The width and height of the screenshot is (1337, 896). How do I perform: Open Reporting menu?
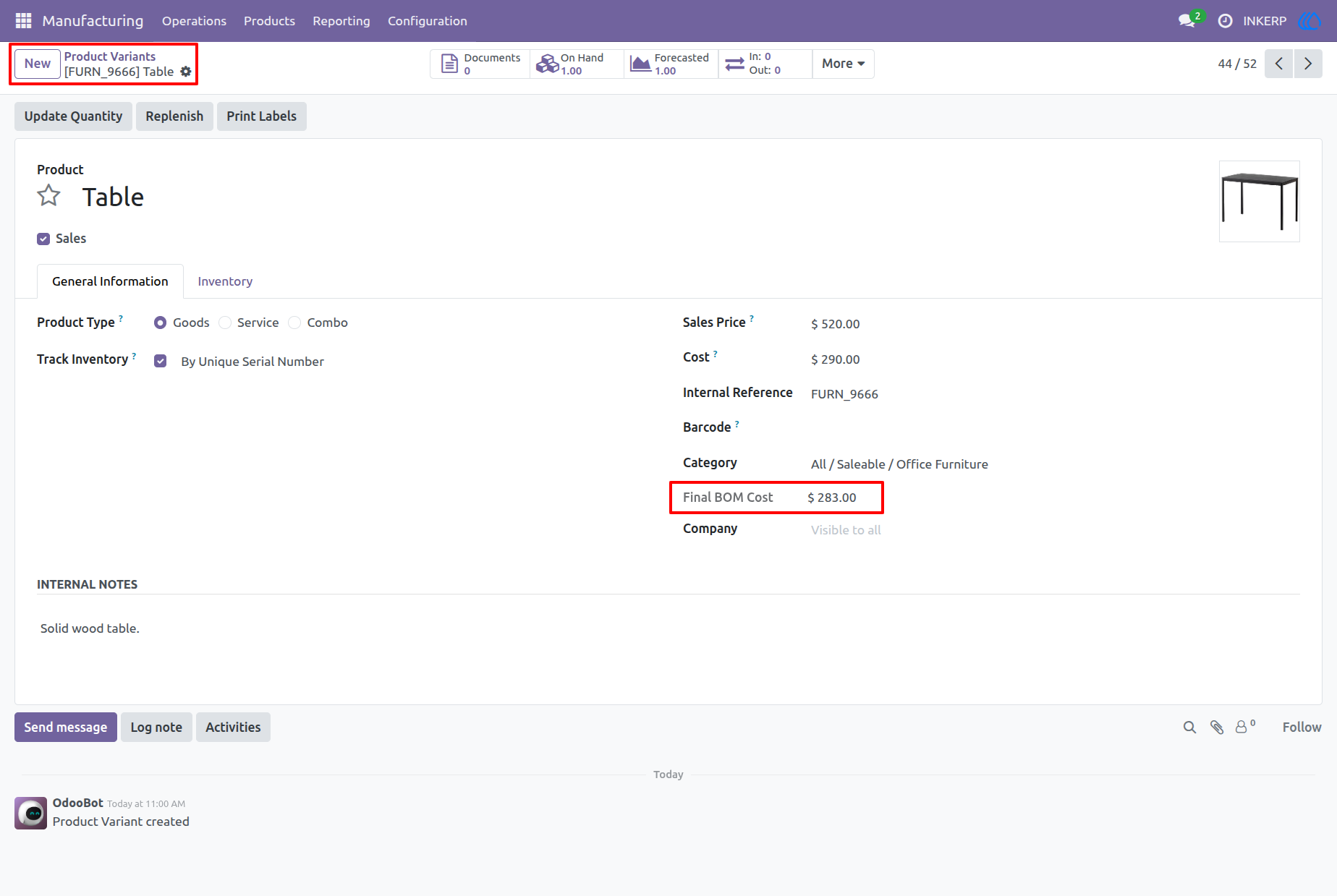coord(341,21)
